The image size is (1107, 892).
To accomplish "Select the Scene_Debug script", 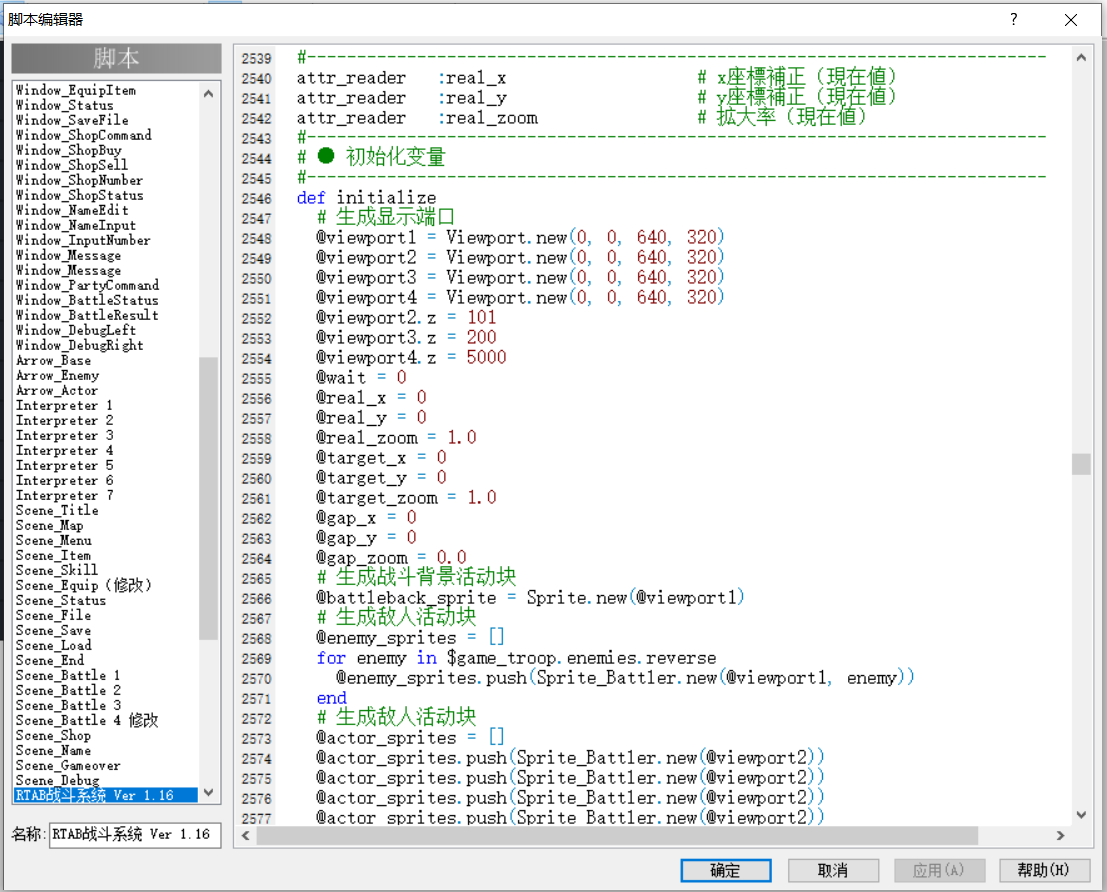I will click(57, 780).
